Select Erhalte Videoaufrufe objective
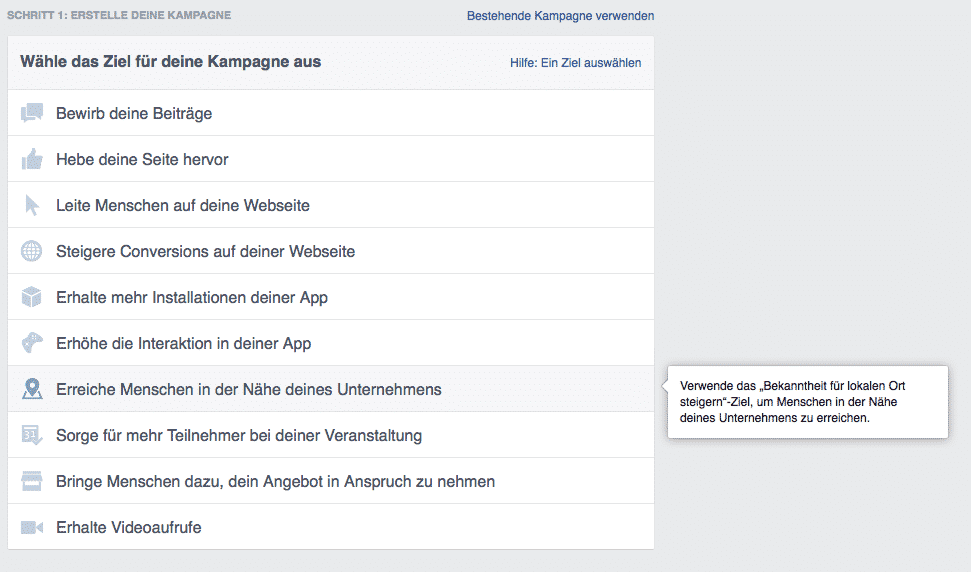This screenshot has width=971, height=572. [129, 527]
